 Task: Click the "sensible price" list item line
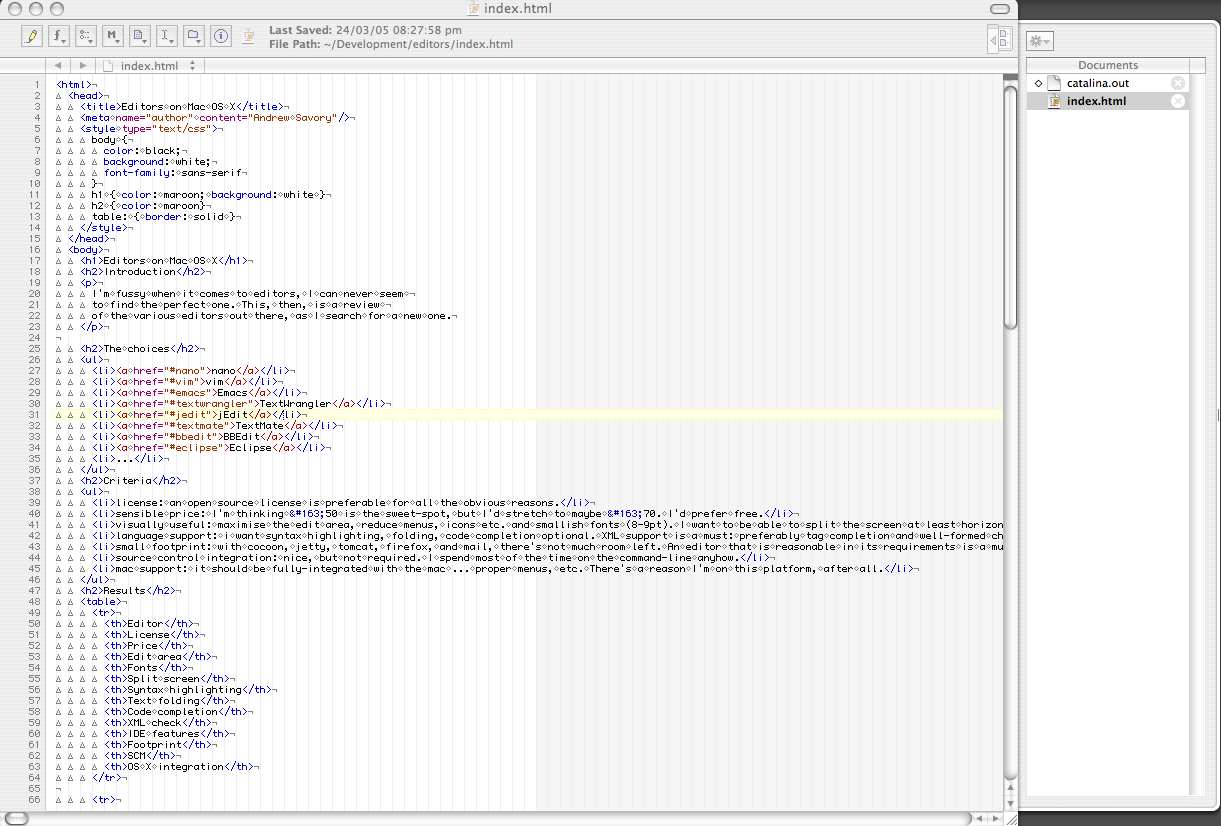click(444, 513)
